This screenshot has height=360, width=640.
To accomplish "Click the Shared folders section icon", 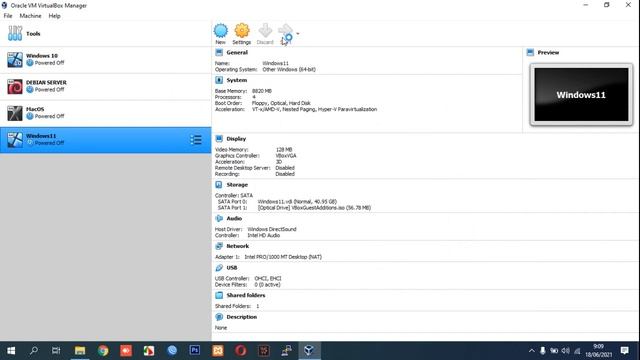I will pos(219,295).
